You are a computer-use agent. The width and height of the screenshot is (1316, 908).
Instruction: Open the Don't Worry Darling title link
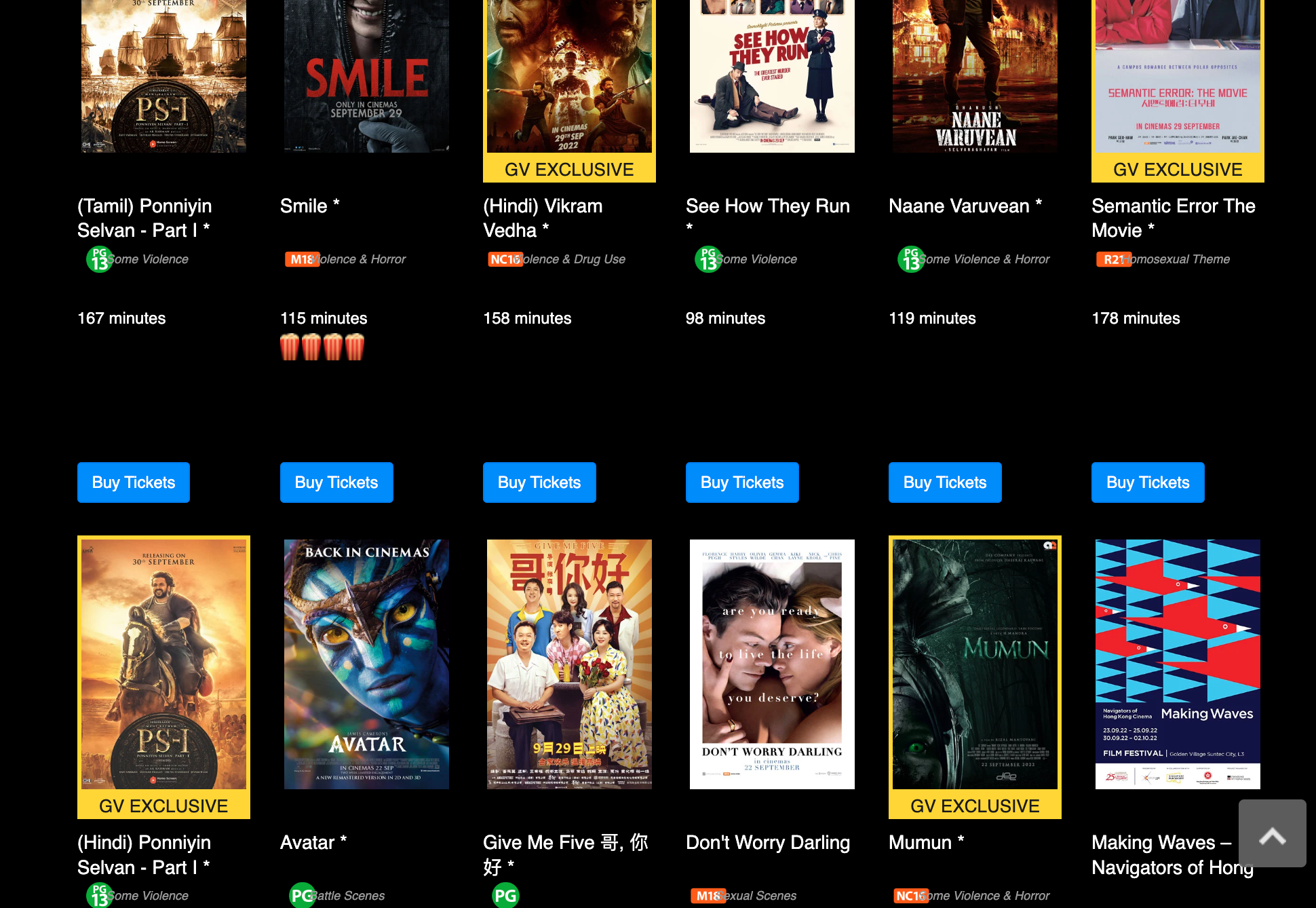pyautogui.click(x=768, y=842)
